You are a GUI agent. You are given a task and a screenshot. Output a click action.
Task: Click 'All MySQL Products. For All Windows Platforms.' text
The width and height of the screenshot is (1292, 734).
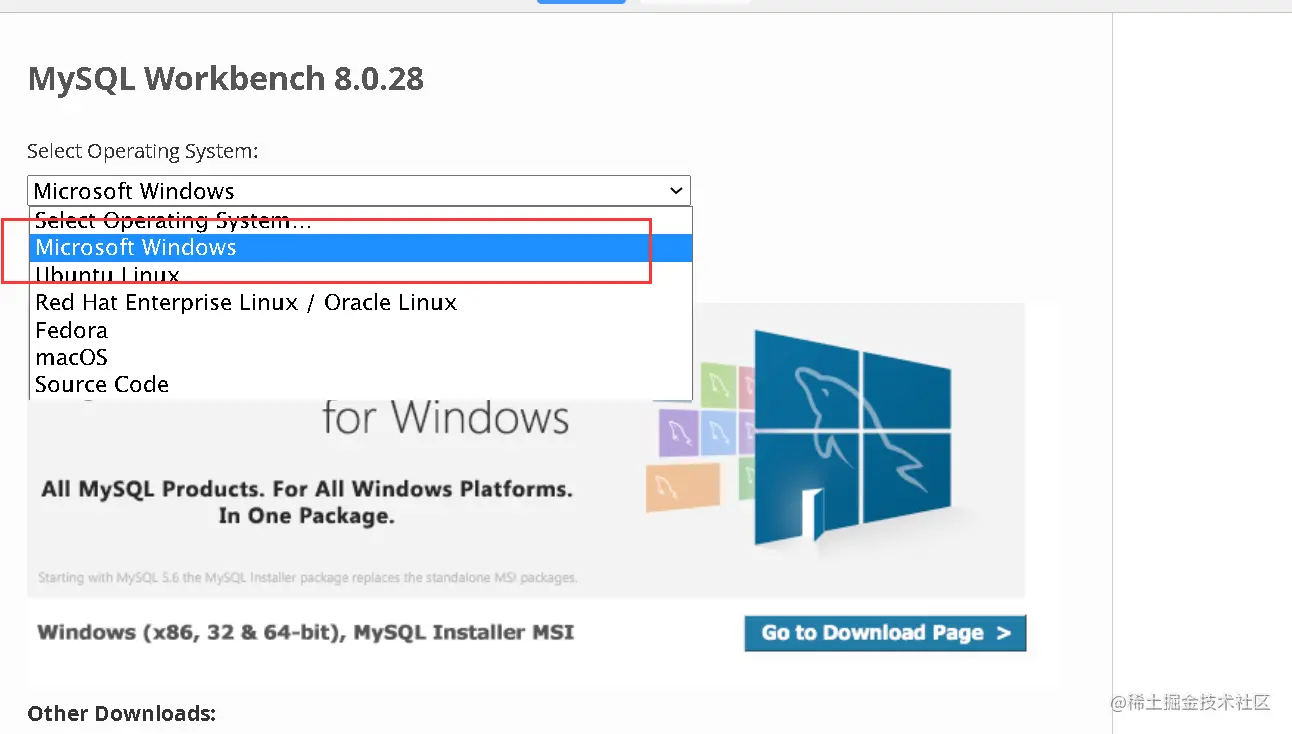pyautogui.click(x=307, y=490)
